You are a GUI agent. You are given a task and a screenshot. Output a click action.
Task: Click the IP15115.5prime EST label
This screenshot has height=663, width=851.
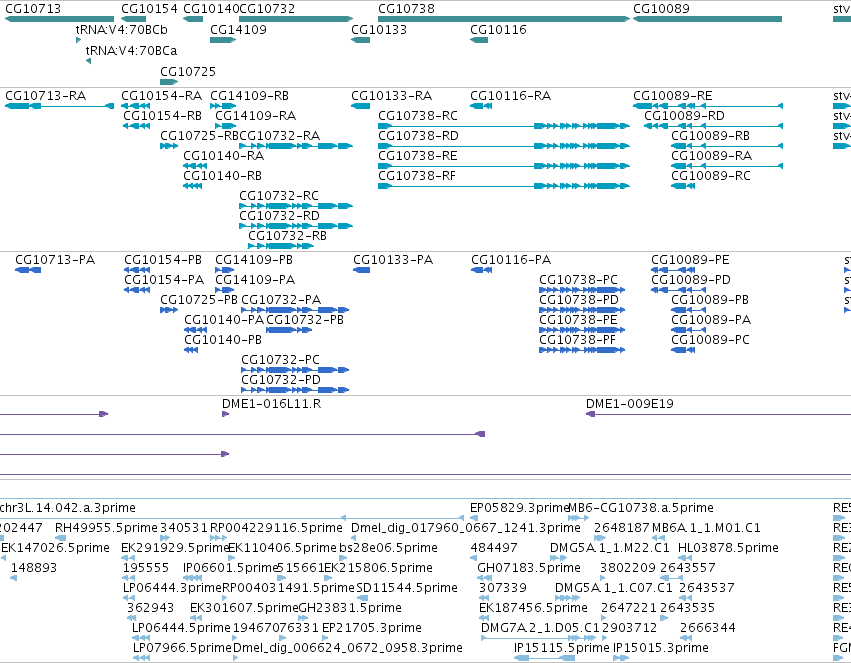pos(562,648)
